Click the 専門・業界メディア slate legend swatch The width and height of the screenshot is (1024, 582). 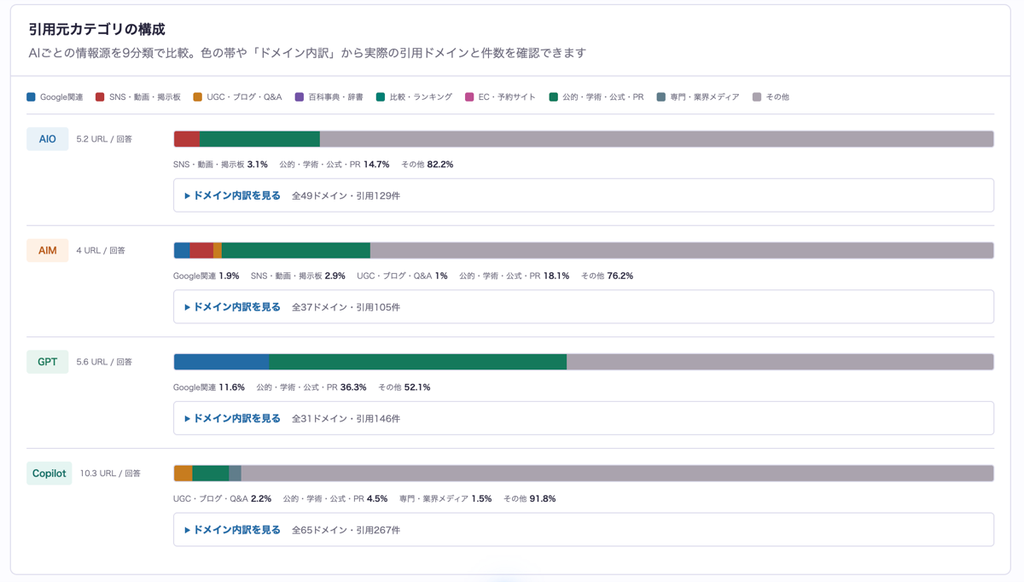click(661, 97)
